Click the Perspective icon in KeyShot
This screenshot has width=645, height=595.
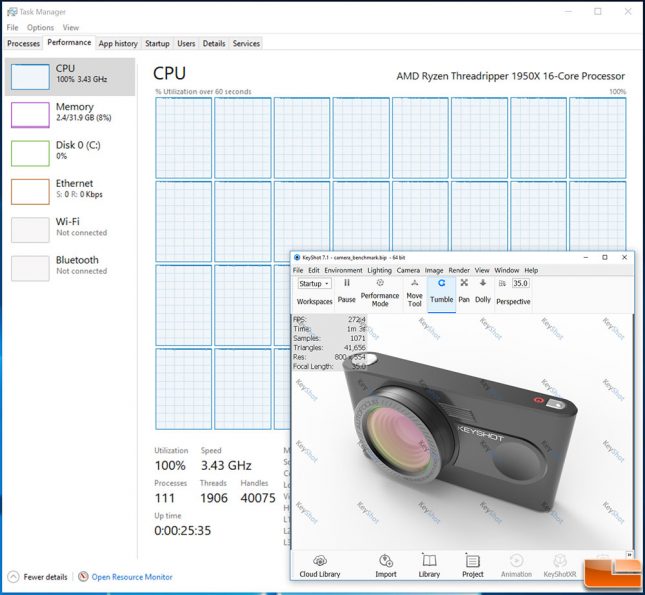(x=502, y=284)
